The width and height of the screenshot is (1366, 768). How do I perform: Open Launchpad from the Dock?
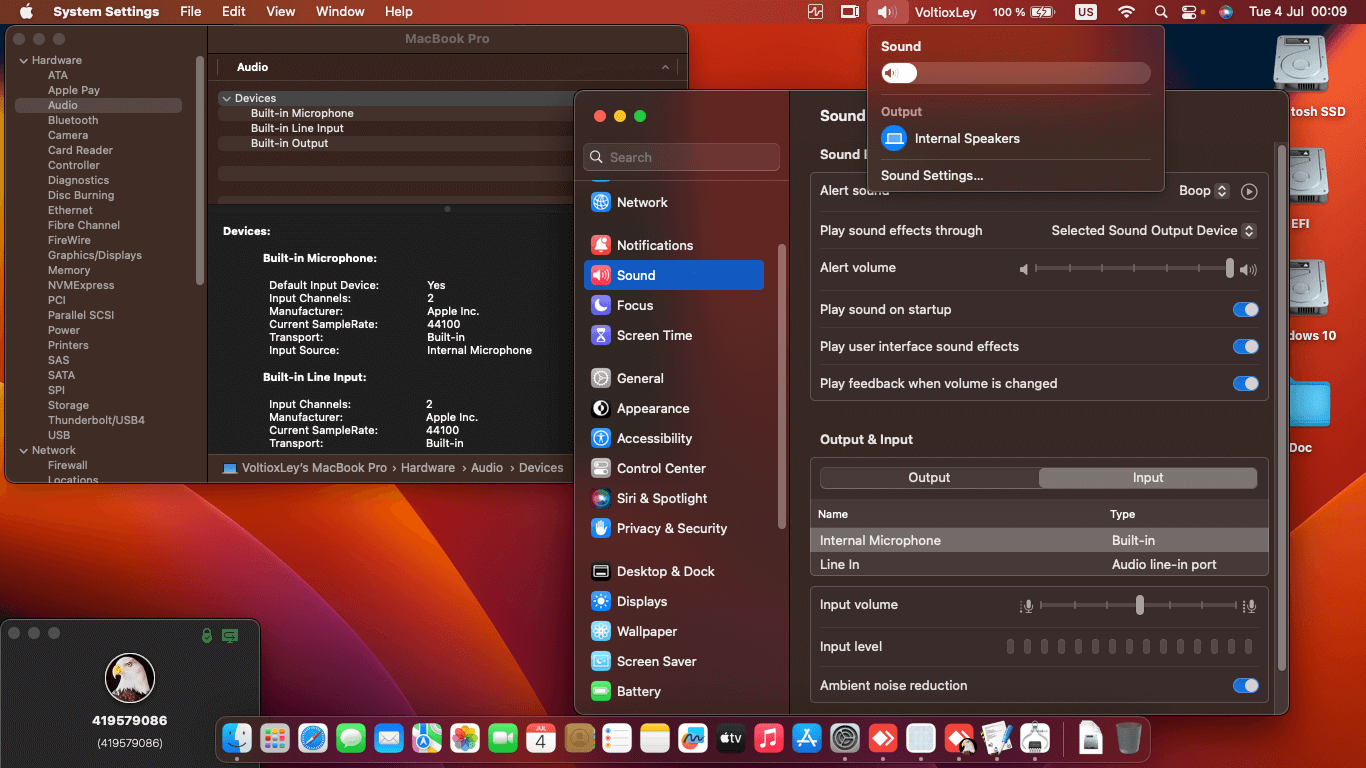(275, 739)
